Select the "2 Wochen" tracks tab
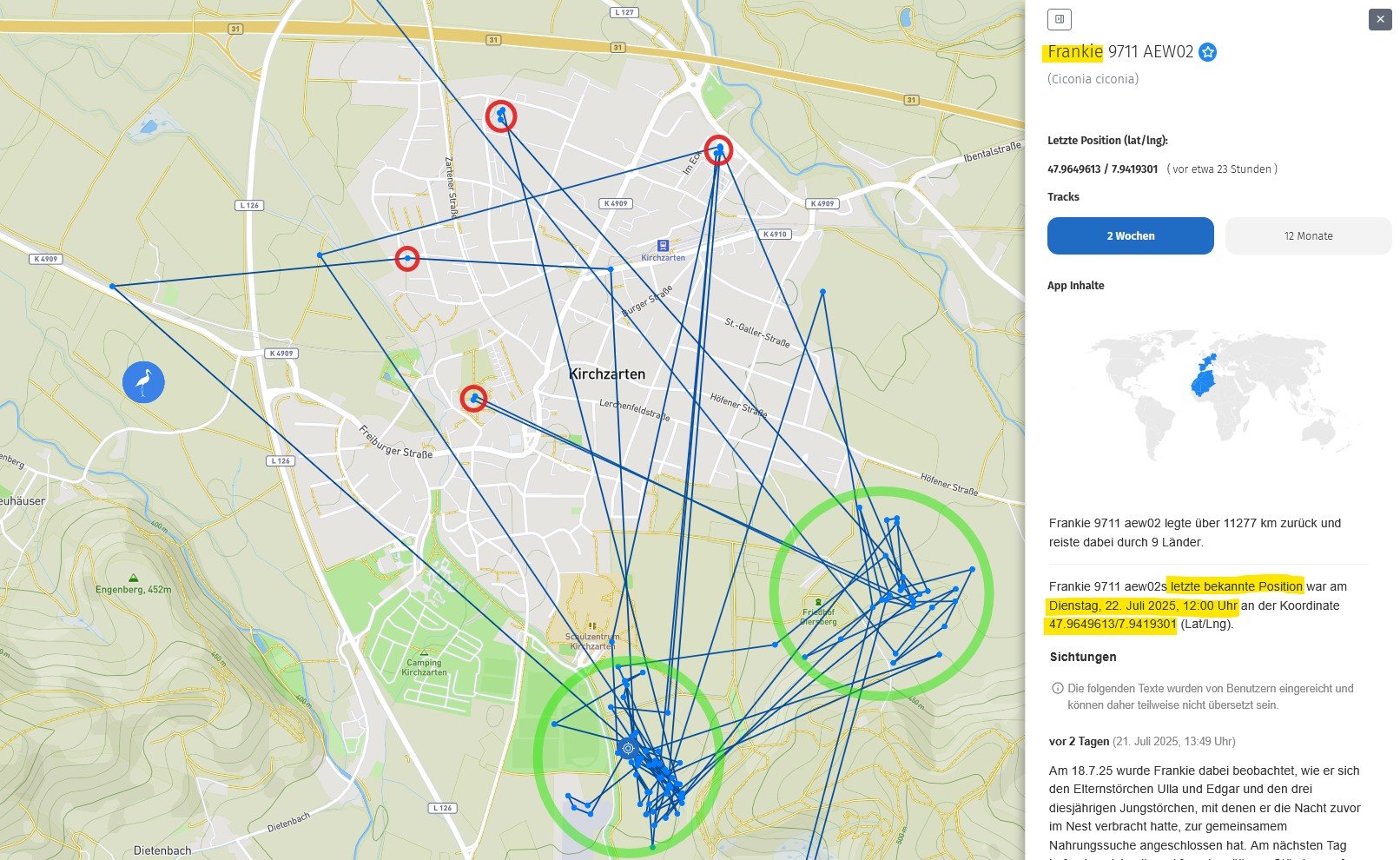Screen dimensions: 1400x860 pyautogui.click(x=1130, y=236)
